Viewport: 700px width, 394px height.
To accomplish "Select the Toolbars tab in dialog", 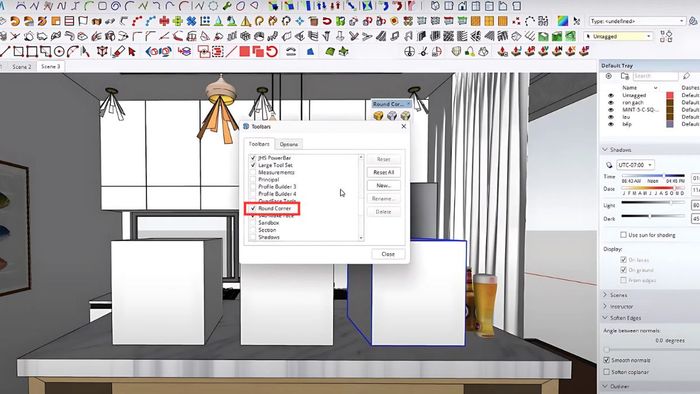I will point(259,144).
